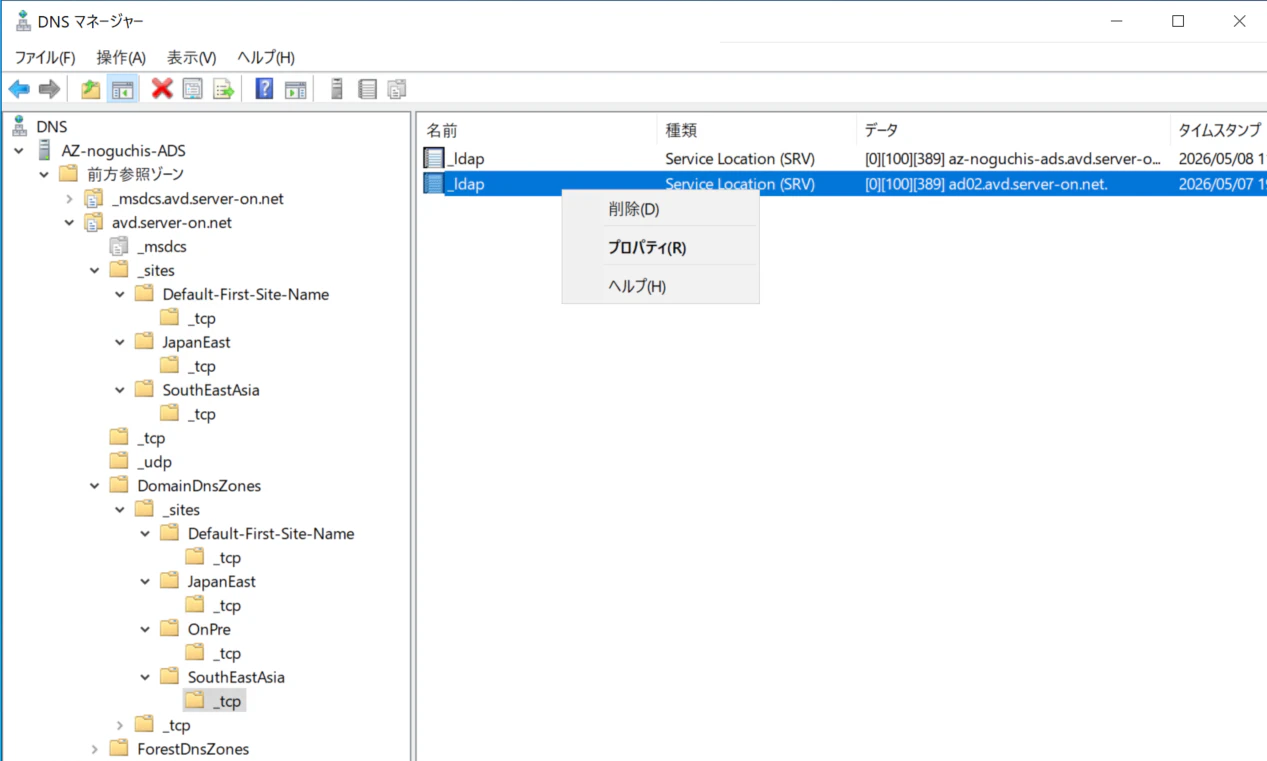Click the record icon of the ad02 _ldap row

point(434,183)
